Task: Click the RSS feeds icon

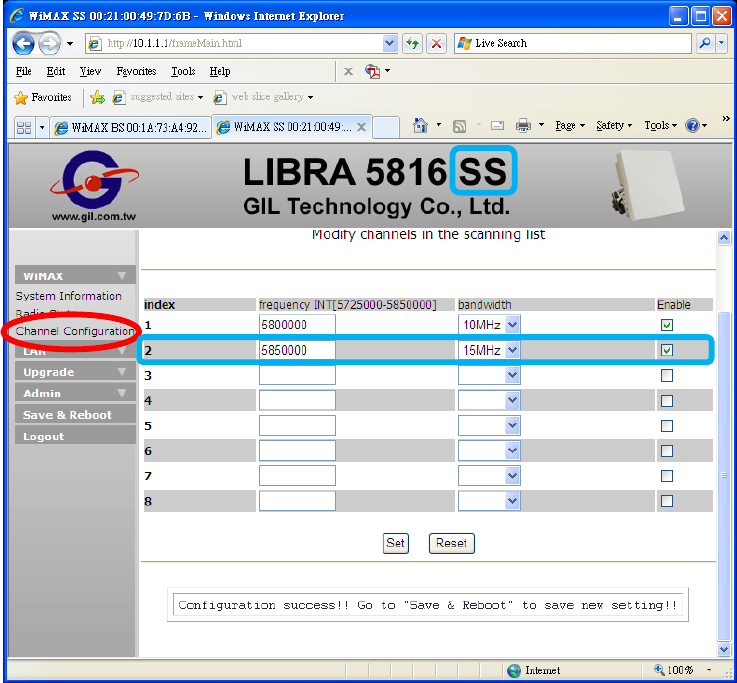Action: (x=459, y=126)
